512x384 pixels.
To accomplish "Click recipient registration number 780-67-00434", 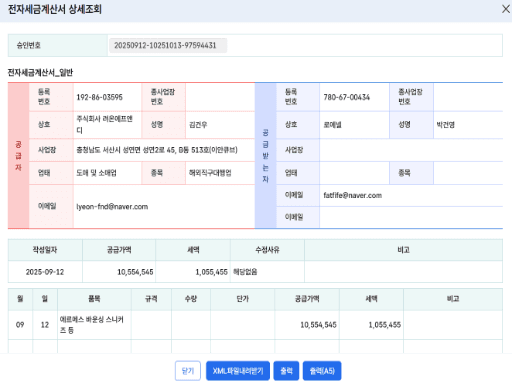I will click(347, 97).
